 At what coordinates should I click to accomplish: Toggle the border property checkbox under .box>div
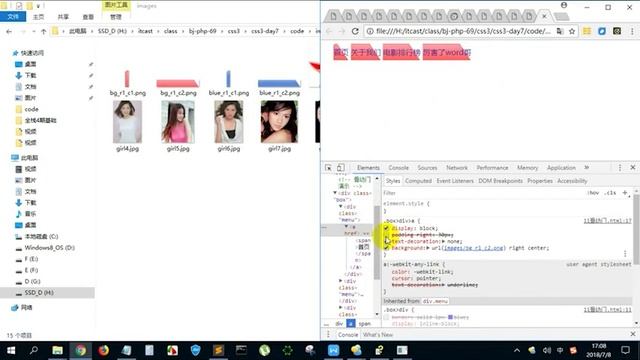pos(386,317)
